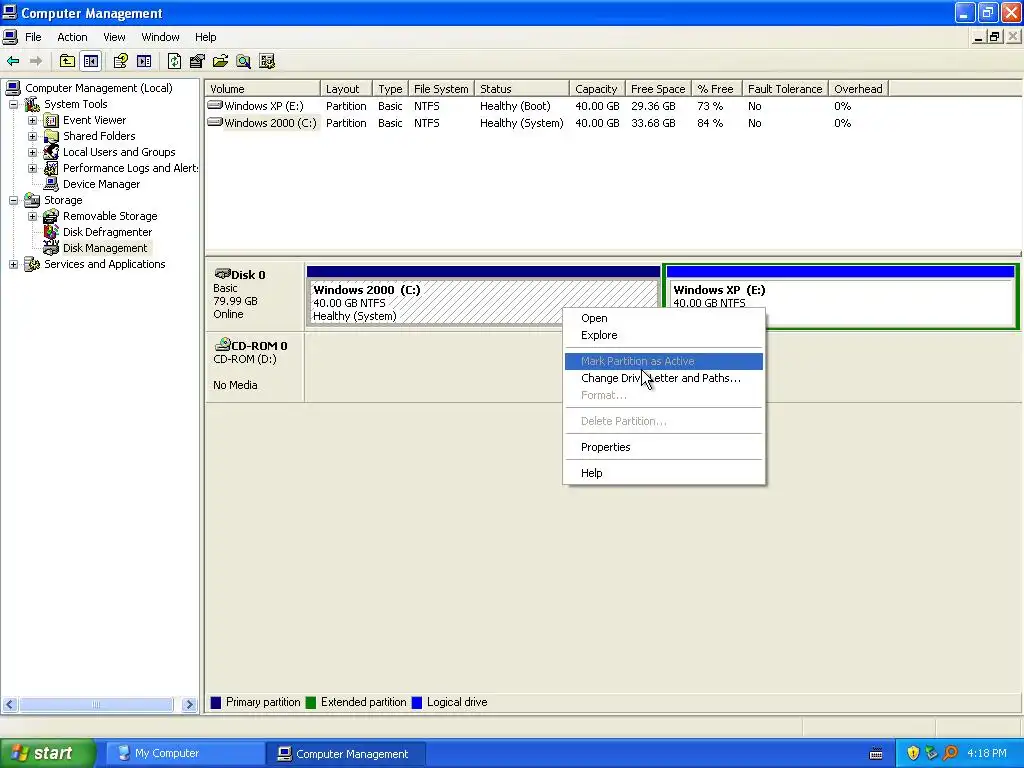Switch to My Computer taskbar button

(x=185, y=754)
